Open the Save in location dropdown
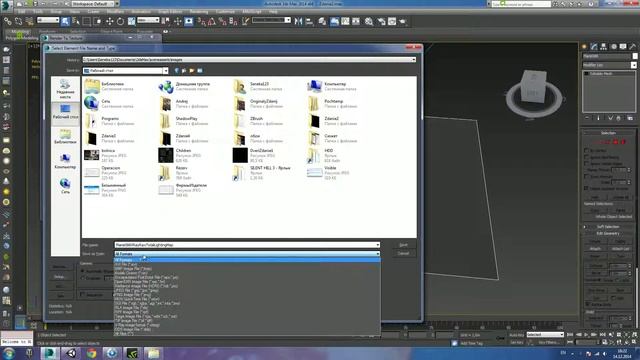Screen dimensions: 640x360 pos(165,71)
